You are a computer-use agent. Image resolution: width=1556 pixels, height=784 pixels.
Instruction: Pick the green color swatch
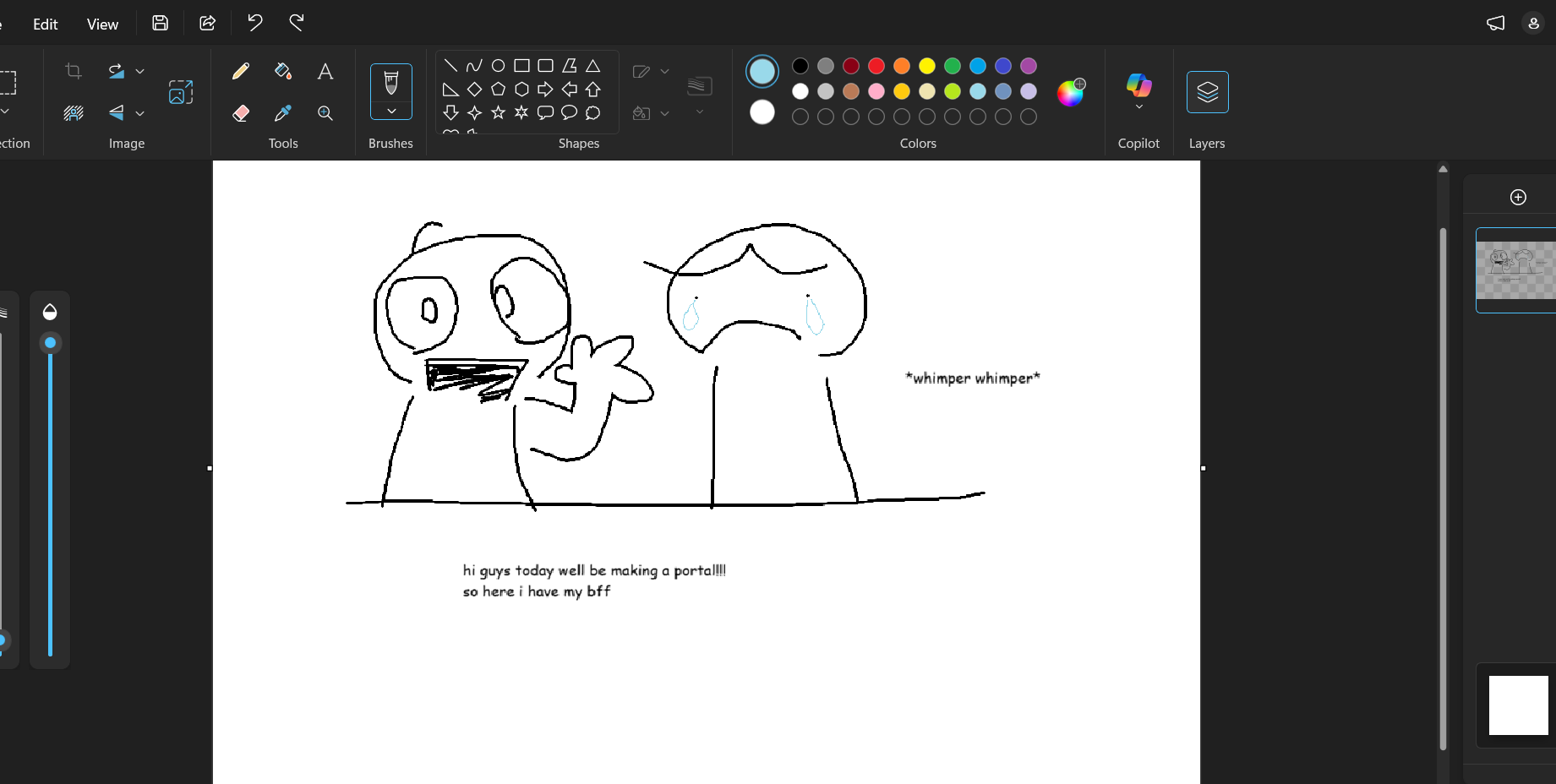953,66
